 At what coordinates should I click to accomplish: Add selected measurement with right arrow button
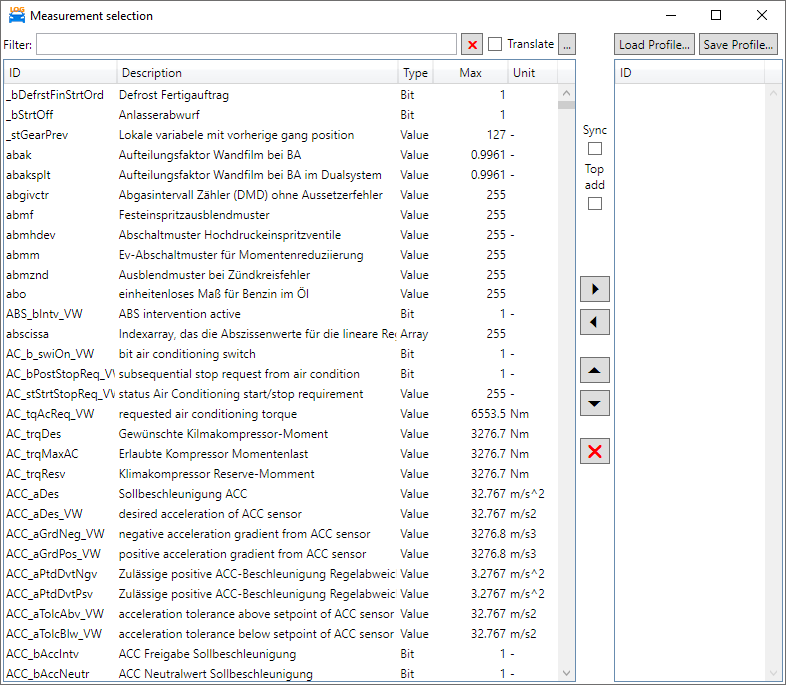click(x=595, y=290)
